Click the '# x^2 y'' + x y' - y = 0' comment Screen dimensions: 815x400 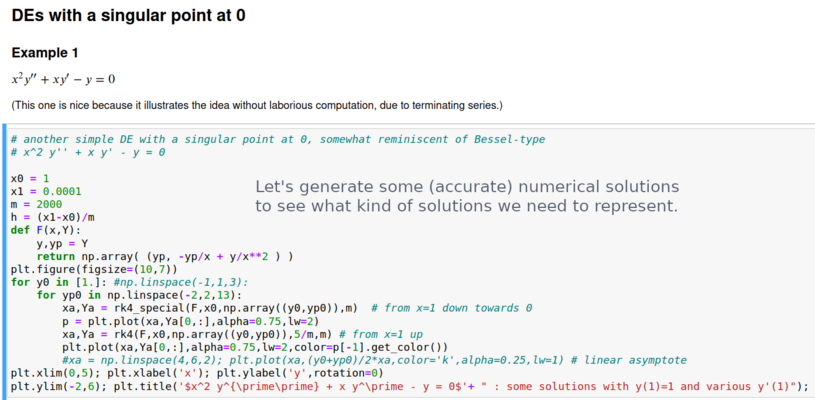click(88, 151)
